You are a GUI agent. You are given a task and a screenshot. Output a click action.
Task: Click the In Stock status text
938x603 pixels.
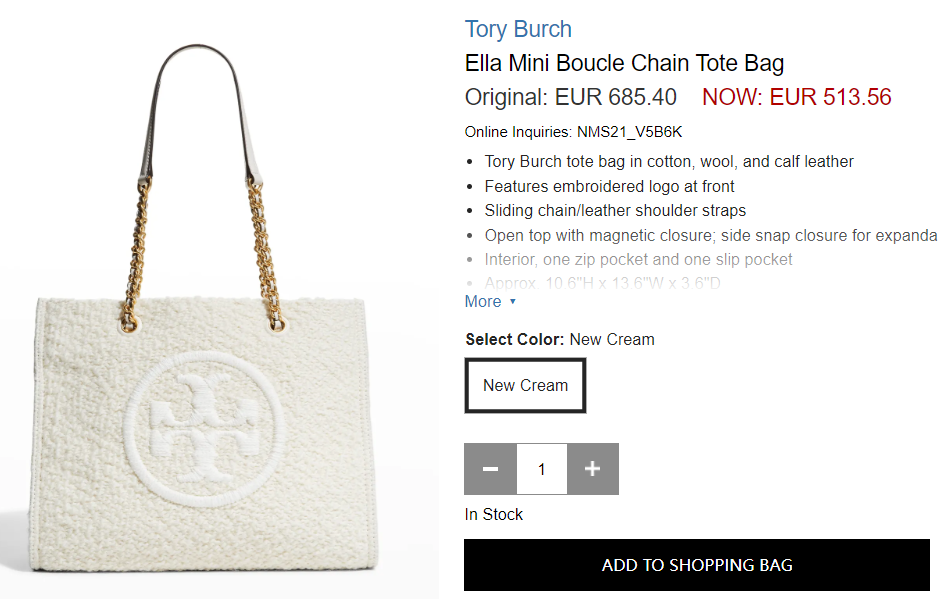[x=494, y=514]
